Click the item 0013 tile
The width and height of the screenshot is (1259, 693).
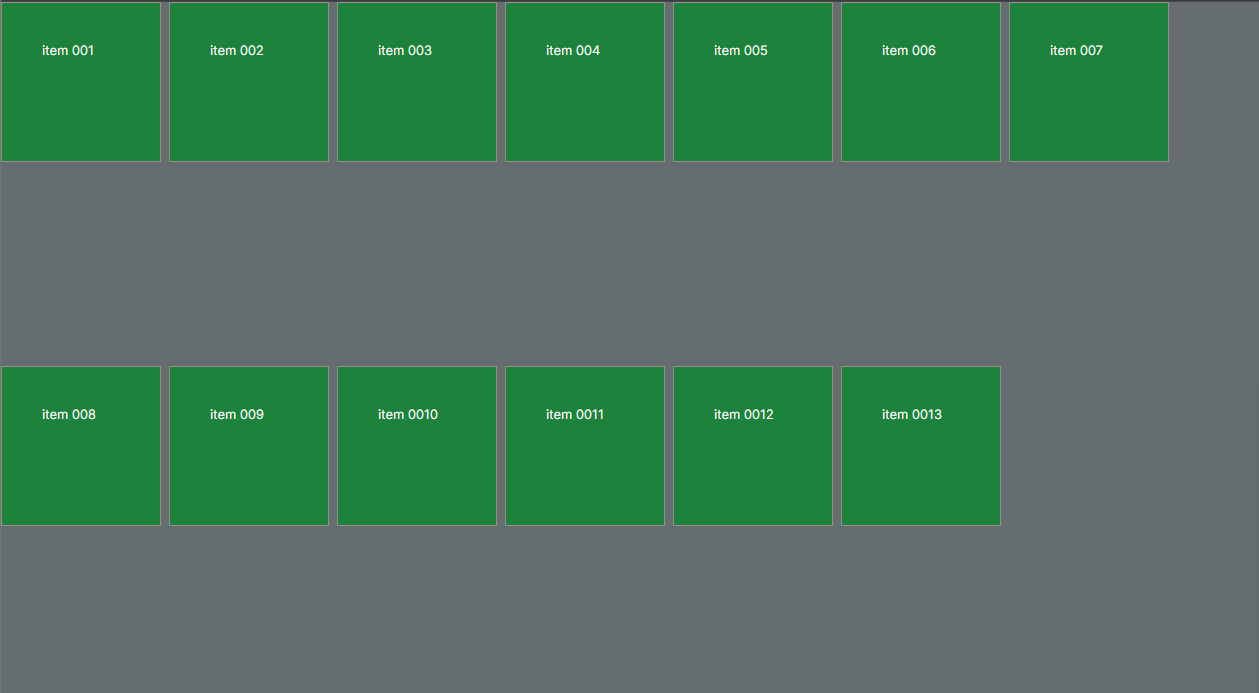[x=921, y=446]
